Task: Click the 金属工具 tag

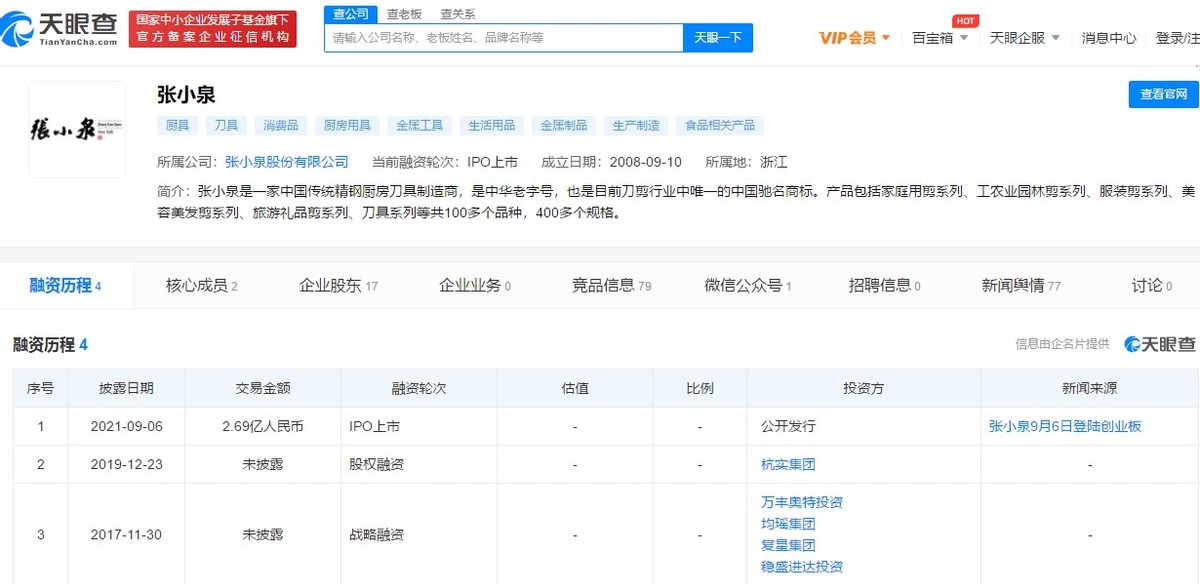Action: pyautogui.click(x=419, y=125)
